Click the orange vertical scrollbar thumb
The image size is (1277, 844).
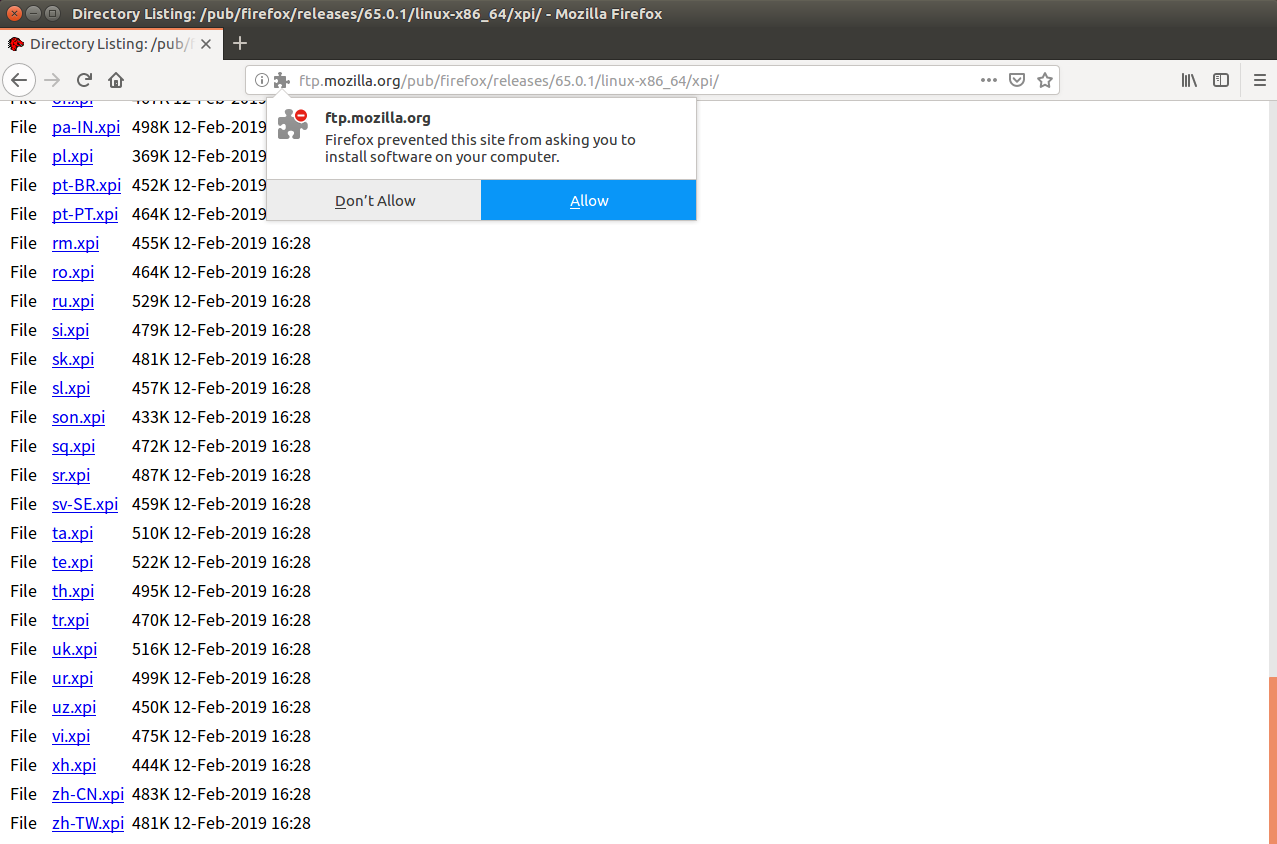[x=1273, y=760]
